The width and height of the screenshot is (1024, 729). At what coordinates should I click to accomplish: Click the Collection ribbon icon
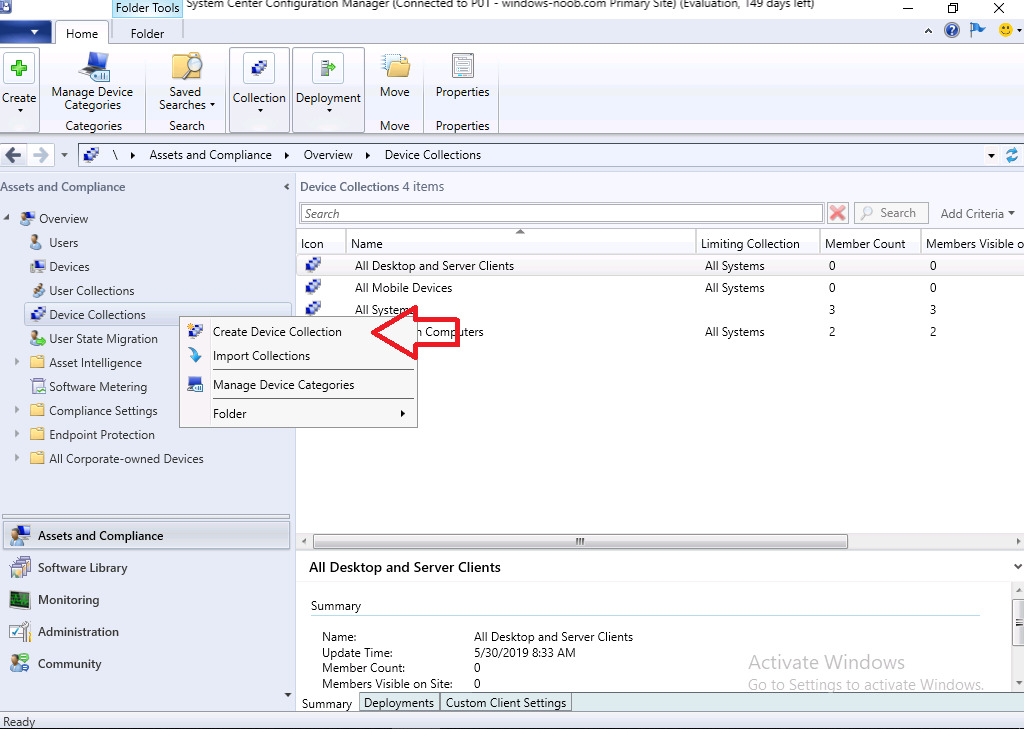(259, 67)
